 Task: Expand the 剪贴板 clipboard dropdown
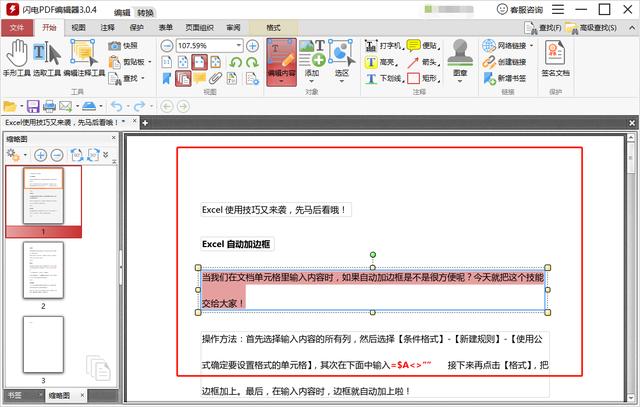pos(147,61)
